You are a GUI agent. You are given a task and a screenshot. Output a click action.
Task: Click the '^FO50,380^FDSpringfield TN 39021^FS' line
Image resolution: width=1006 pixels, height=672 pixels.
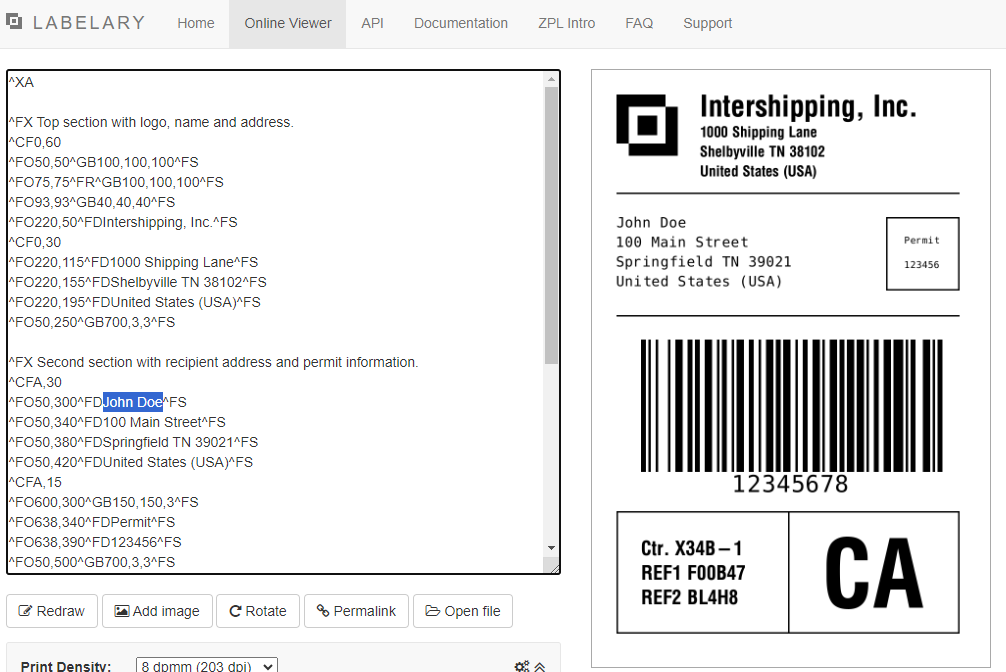[133, 442]
